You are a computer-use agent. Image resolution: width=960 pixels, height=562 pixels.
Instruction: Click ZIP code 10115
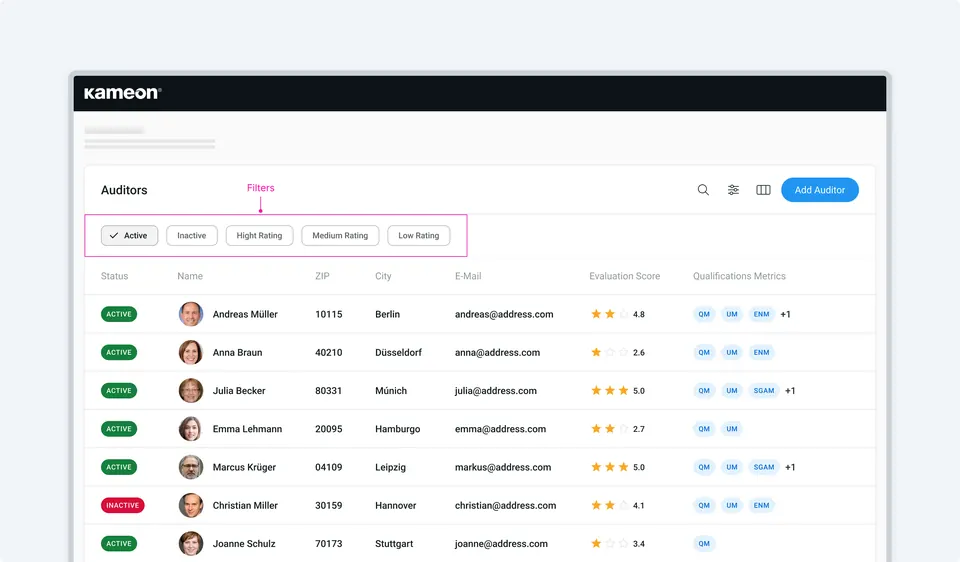[x=328, y=314]
